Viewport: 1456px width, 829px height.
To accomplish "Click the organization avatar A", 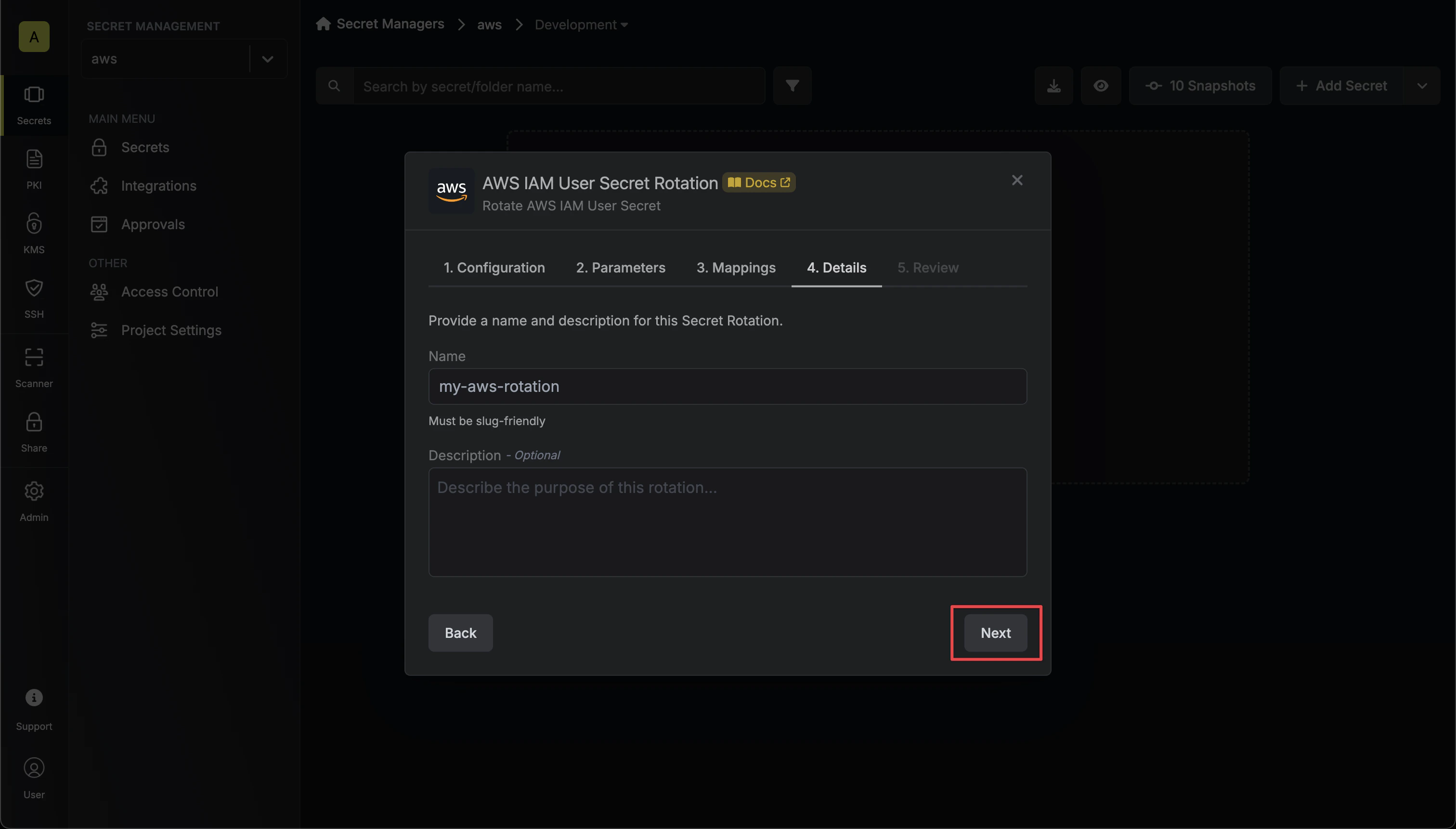I will pyautogui.click(x=34, y=37).
